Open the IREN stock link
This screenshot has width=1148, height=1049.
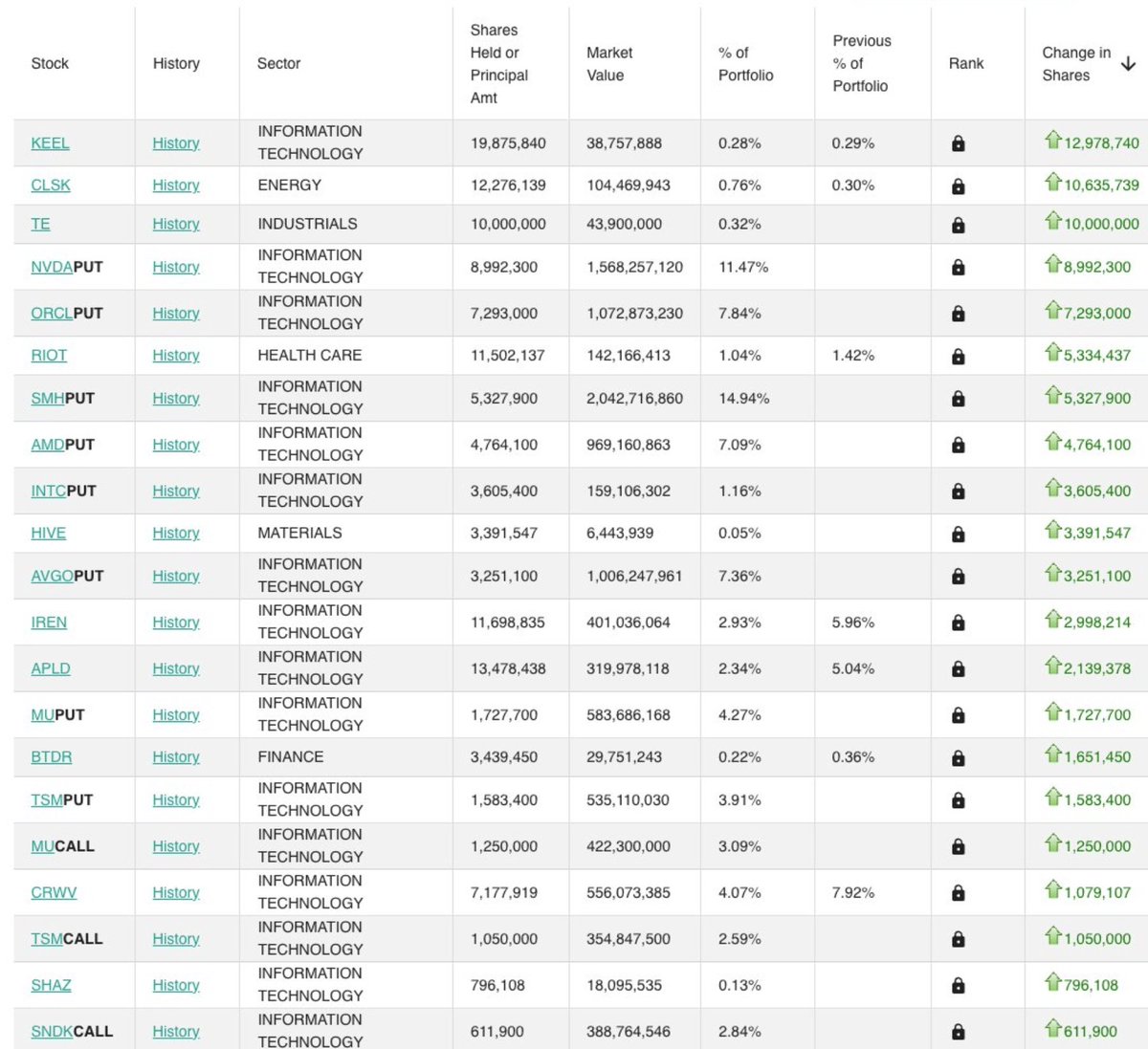tap(49, 623)
